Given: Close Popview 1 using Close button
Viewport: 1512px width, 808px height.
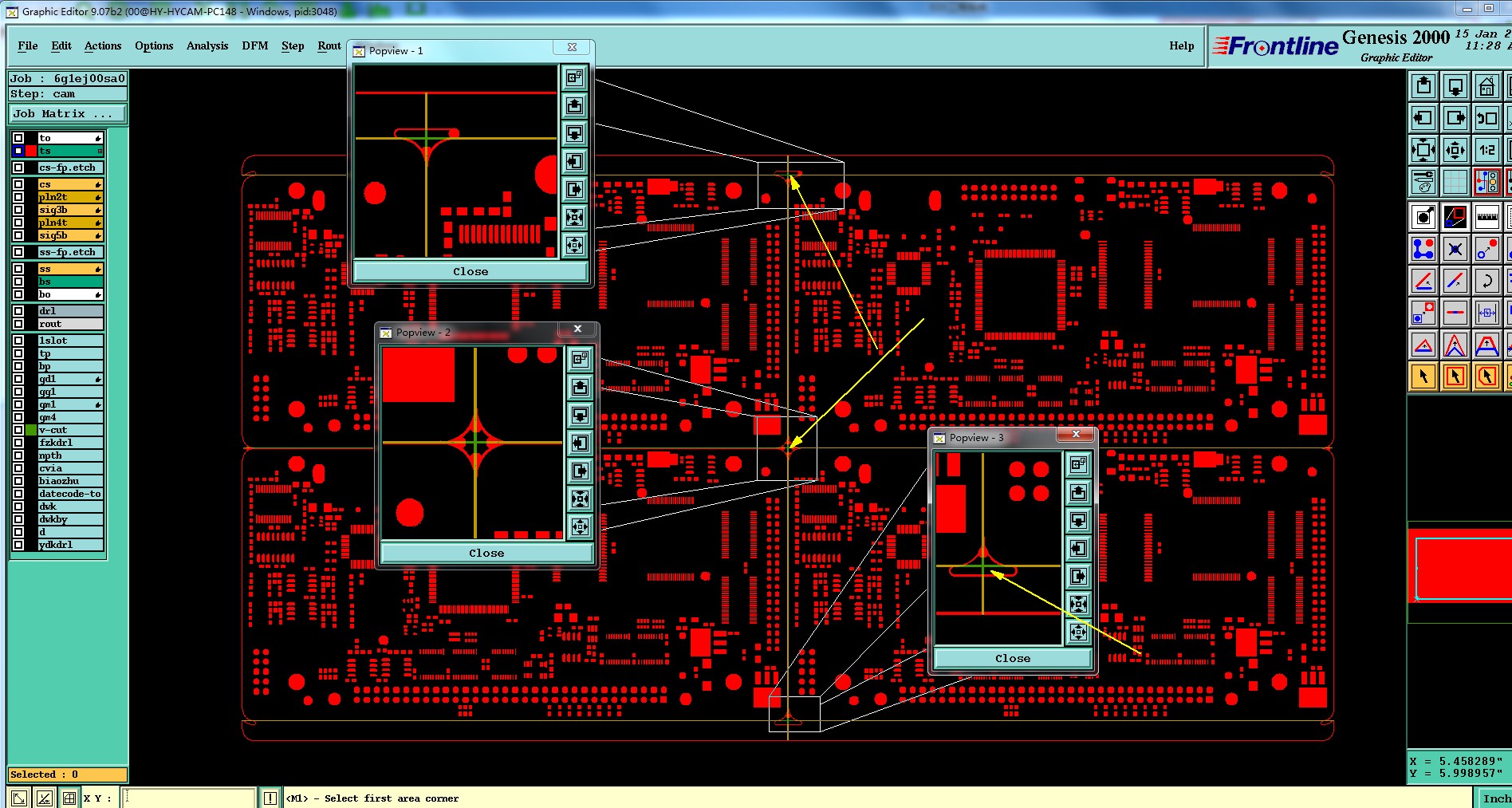Looking at the screenshot, I should (471, 271).
